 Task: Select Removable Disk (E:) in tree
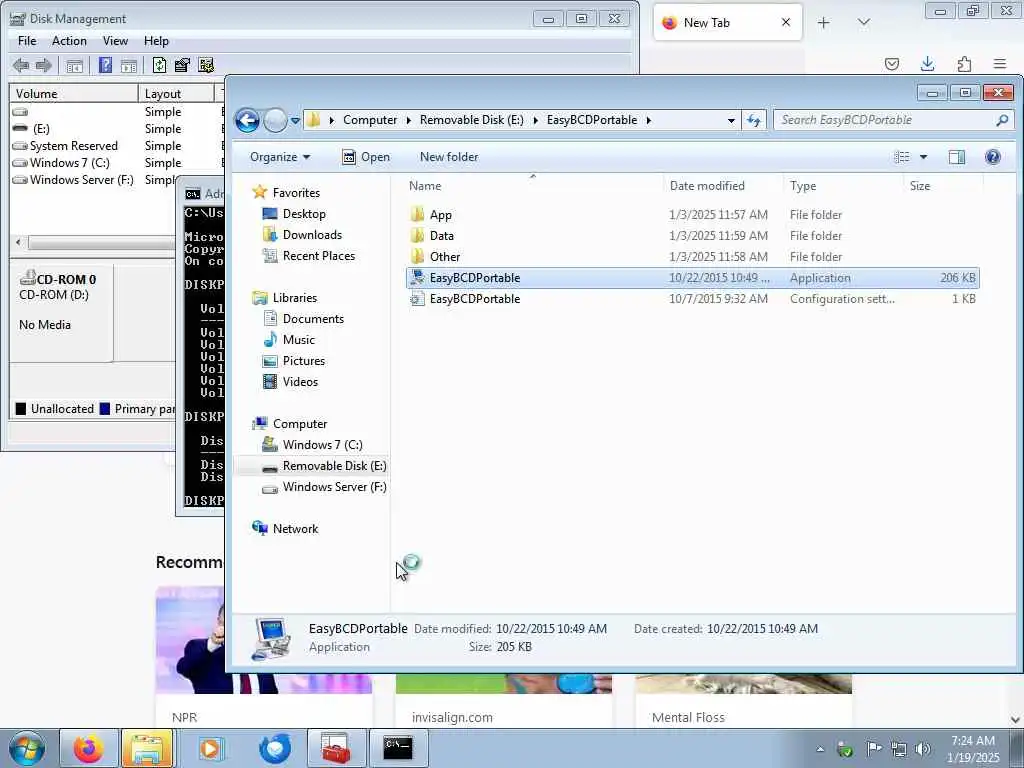click(324, 466)
